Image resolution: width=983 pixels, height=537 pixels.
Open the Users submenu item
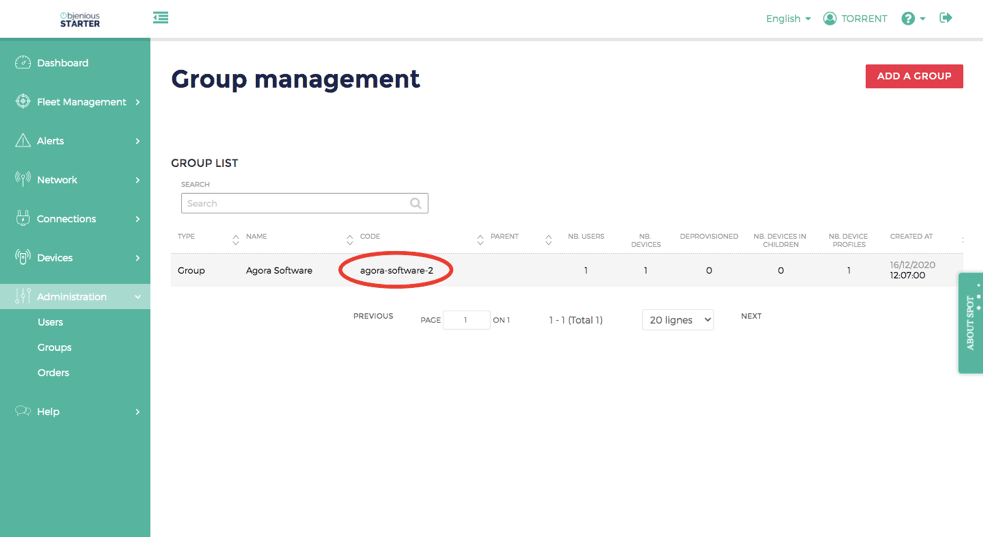tap(50, 322)
